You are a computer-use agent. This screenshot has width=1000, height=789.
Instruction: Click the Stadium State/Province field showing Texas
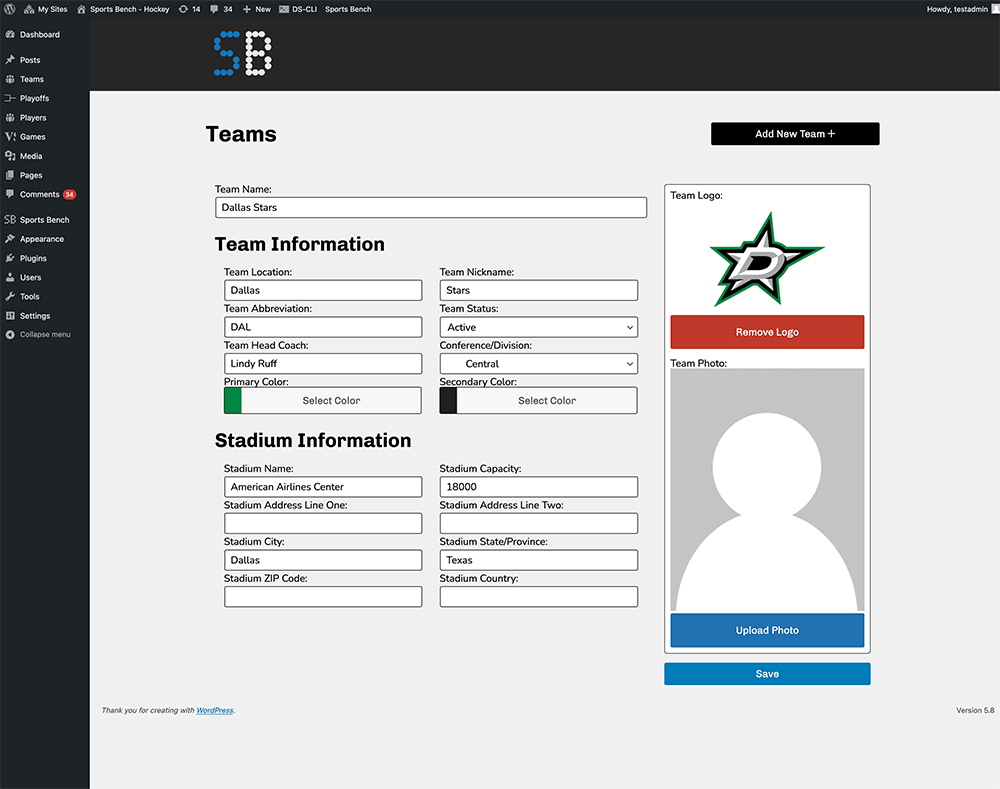538,560
